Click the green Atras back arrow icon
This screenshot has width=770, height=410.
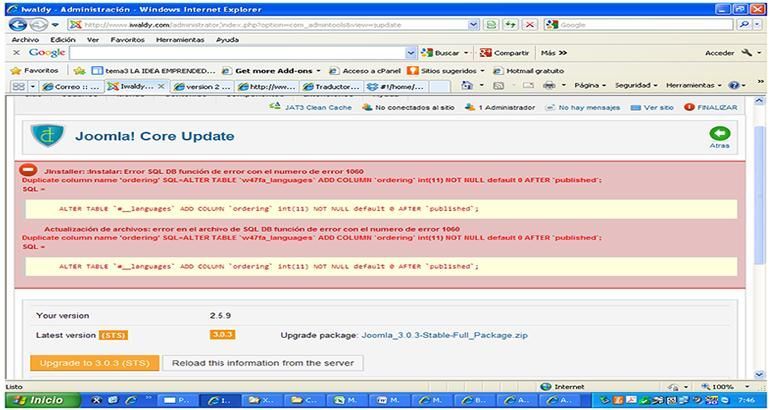click(719, 134)
